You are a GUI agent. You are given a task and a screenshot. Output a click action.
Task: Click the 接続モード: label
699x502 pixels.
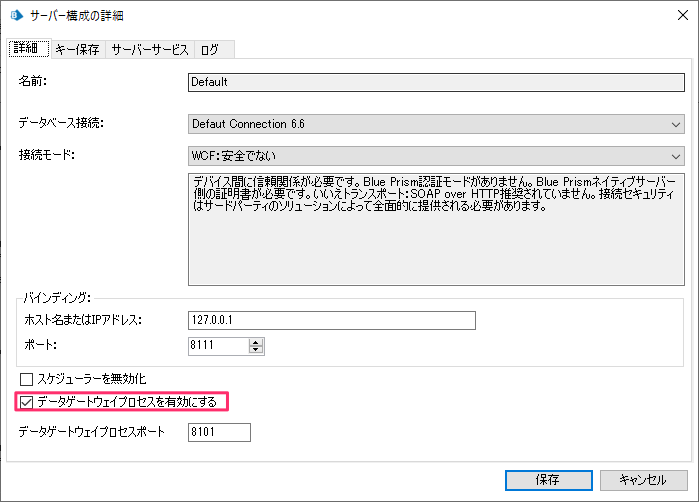coord(47,155)
